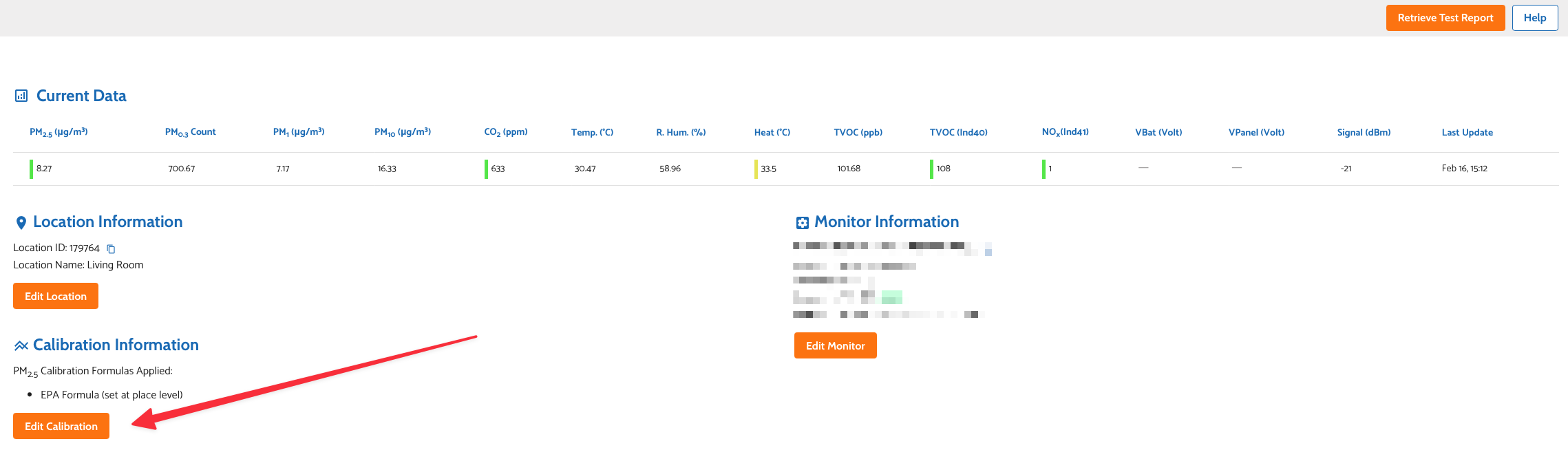The width and height of the screenshot is (1568, 450).
Task: Click the Calibration Information trend icon
Action: click(x=21, y=345)
